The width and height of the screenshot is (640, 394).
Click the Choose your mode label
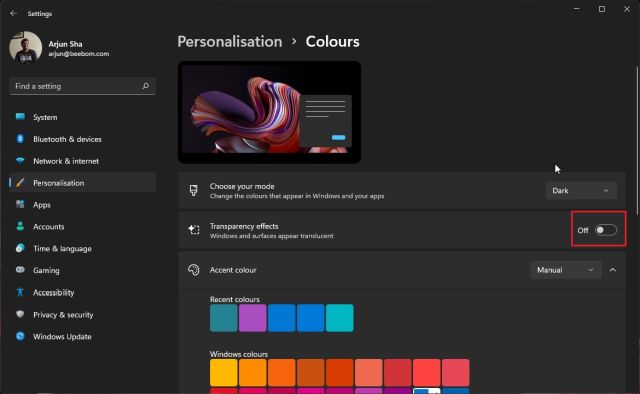tap(242, 186)
